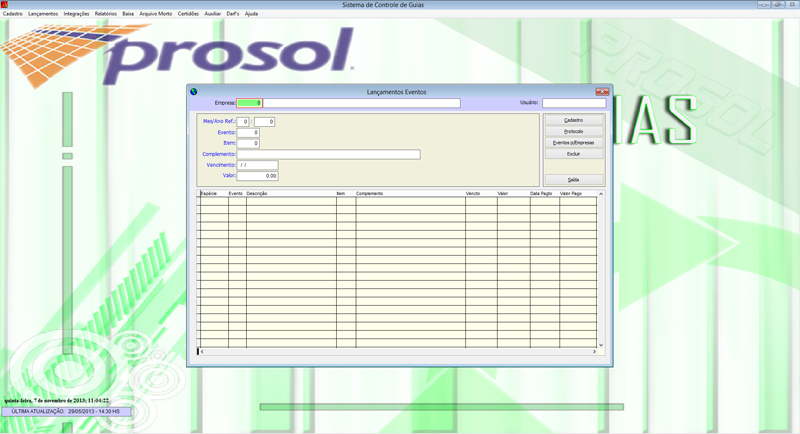Click the Empresa name text field
This screenshot has width=800, height=434.
[x=362, y=103]
